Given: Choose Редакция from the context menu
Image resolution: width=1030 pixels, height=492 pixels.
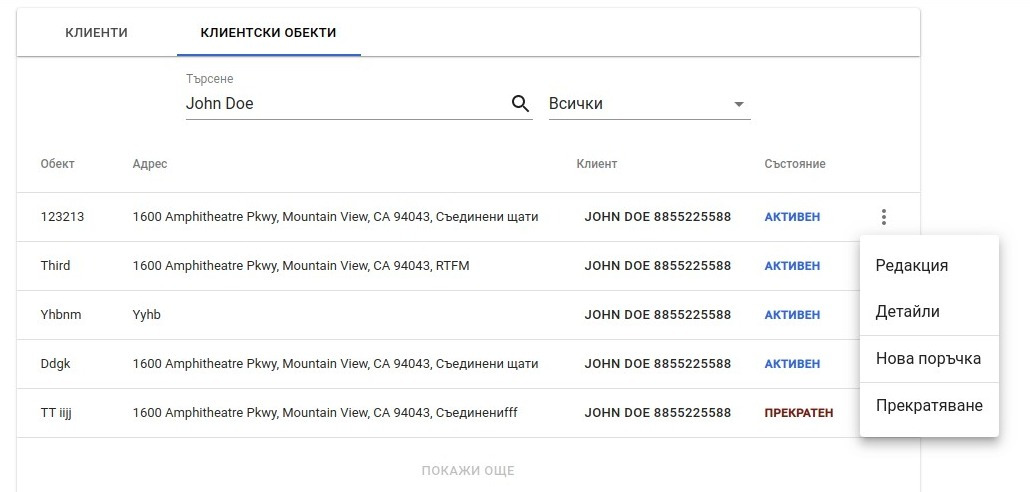Looking at the screenshot, I should pos(929,265).
